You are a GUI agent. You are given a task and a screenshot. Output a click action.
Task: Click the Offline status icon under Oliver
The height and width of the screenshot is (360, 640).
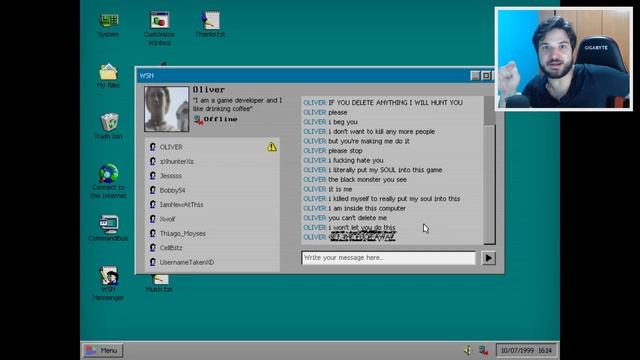[x=198, y=120]
